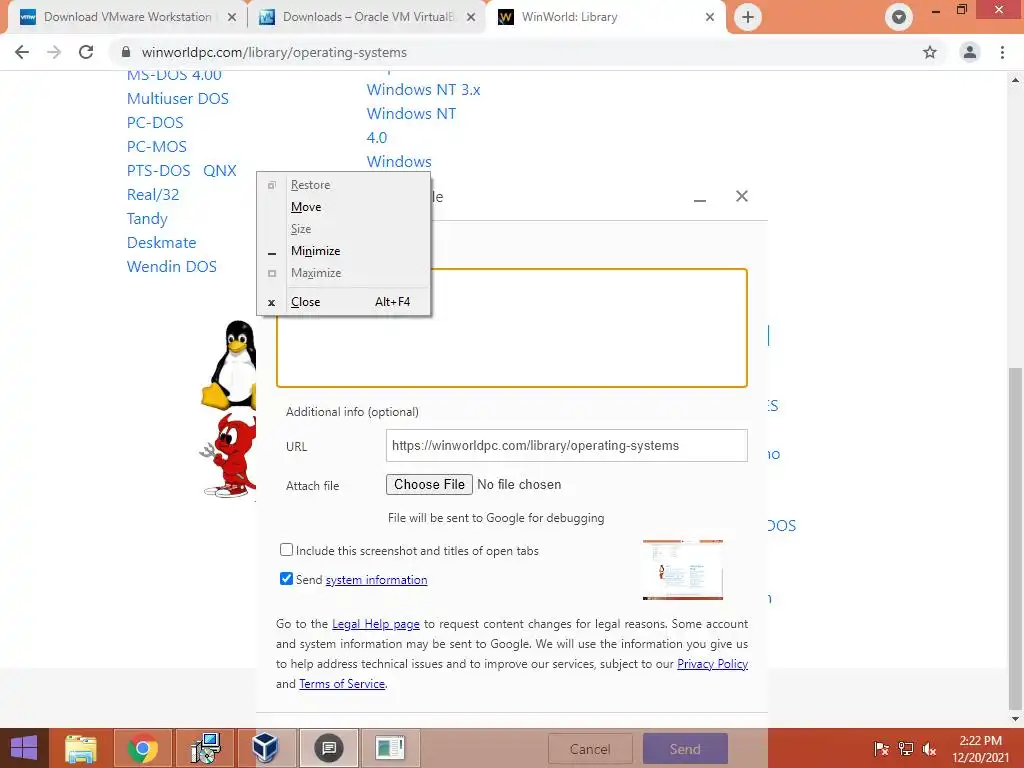Click the Restore menu entry
This screenshot has height=768, width=1024.
pyautogui.click(x=344, y=185)
